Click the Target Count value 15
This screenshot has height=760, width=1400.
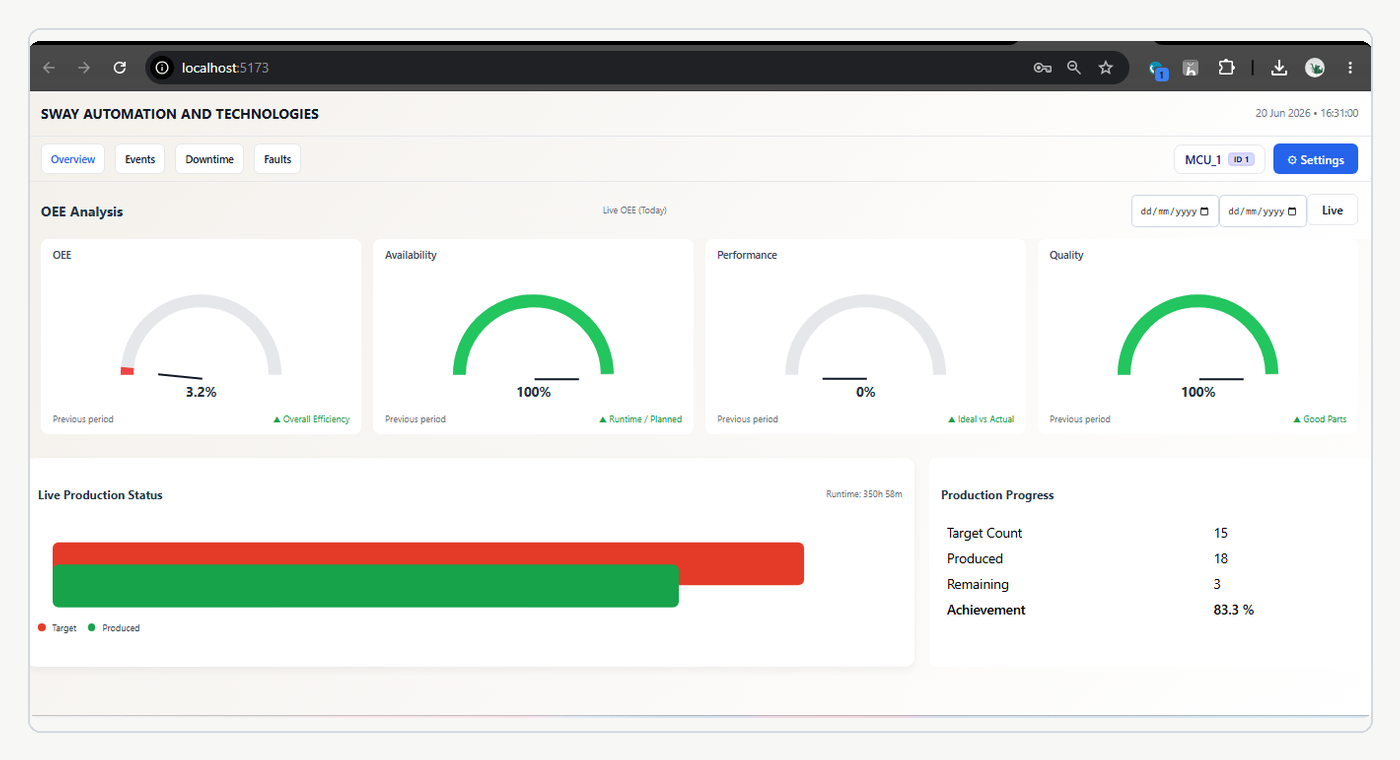tap(1221, 533)
